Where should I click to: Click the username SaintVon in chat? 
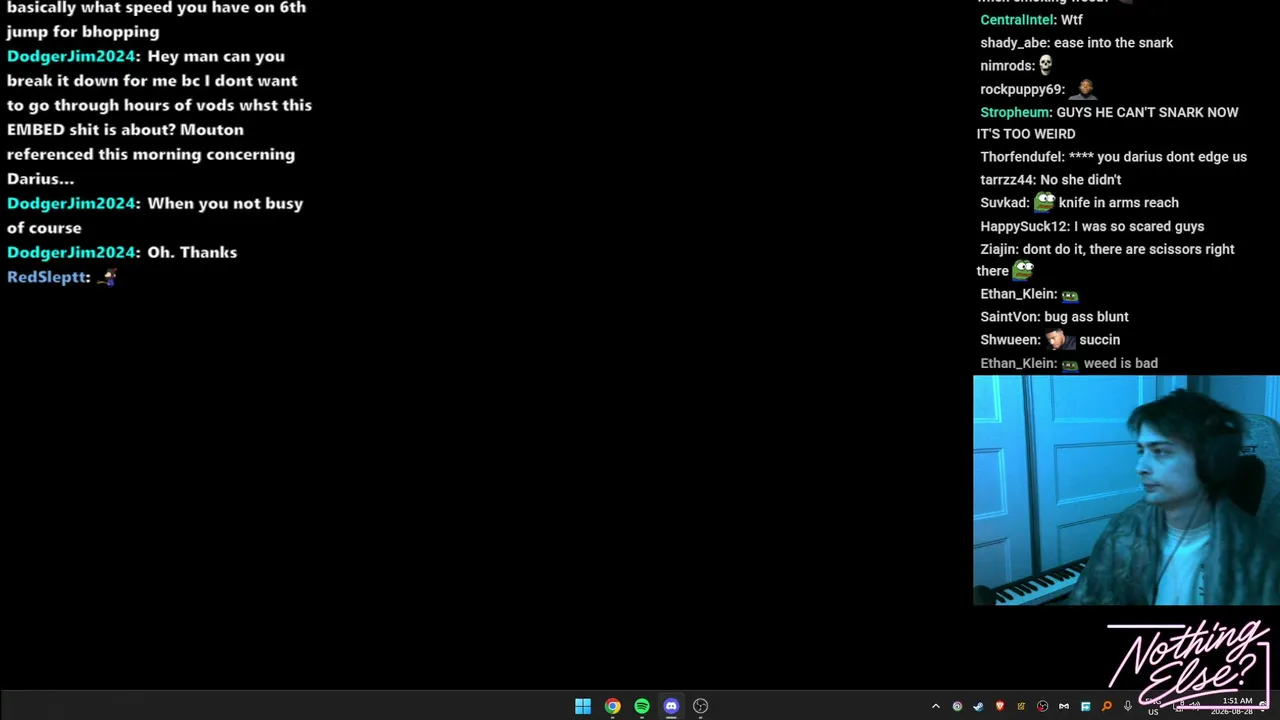1009,317
